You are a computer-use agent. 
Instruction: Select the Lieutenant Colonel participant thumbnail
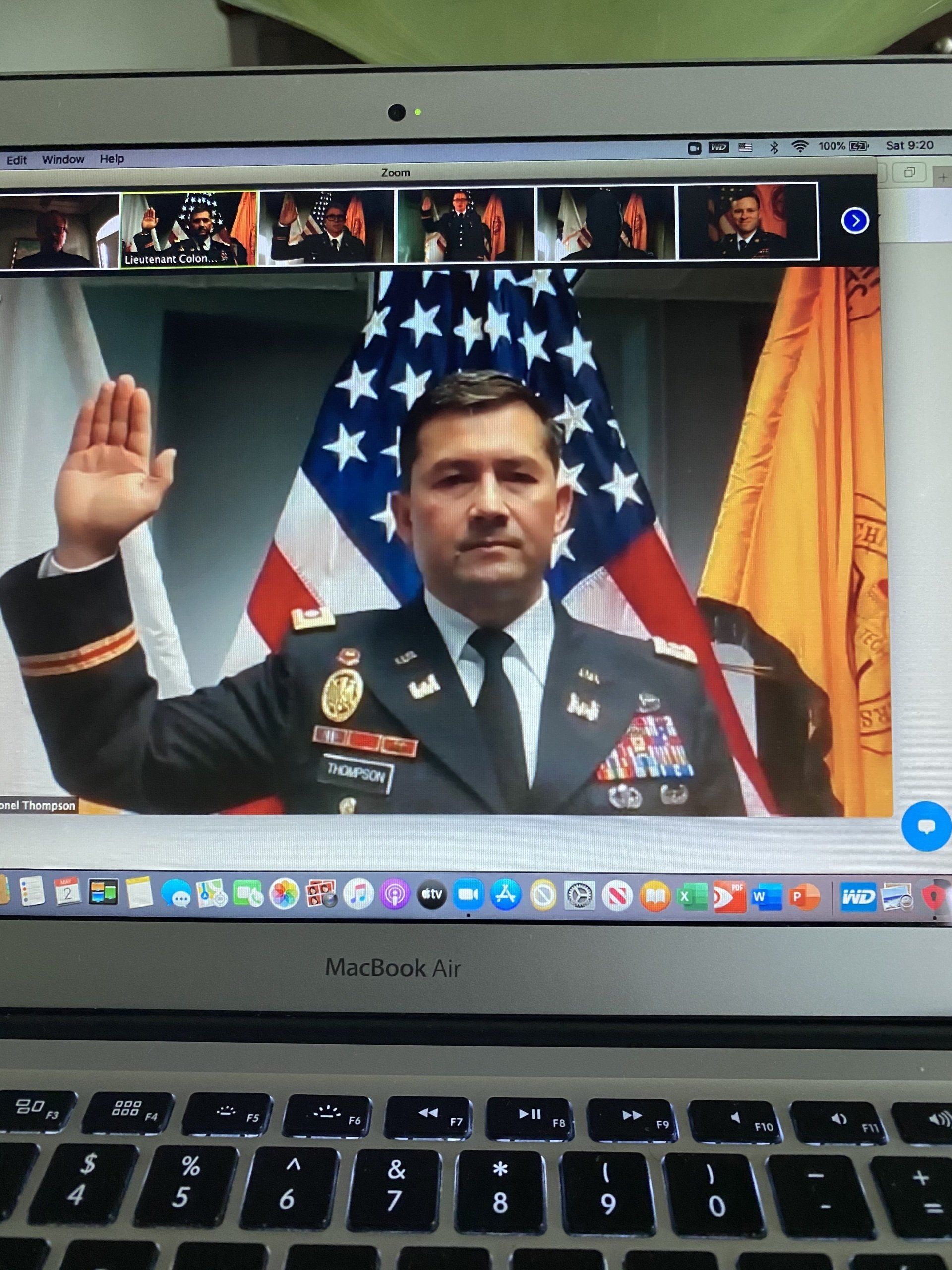[189, 229]
